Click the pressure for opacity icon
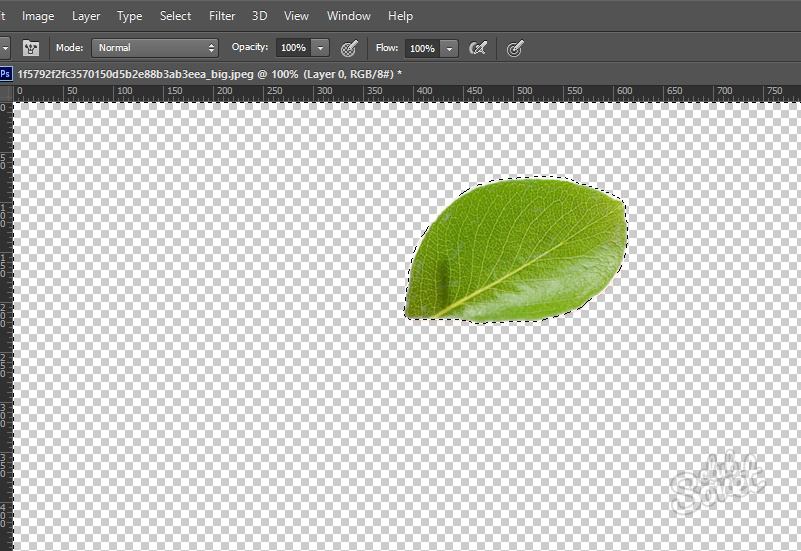Image resolution: width=801 pixels, height=551 pixels. point(349,48)
